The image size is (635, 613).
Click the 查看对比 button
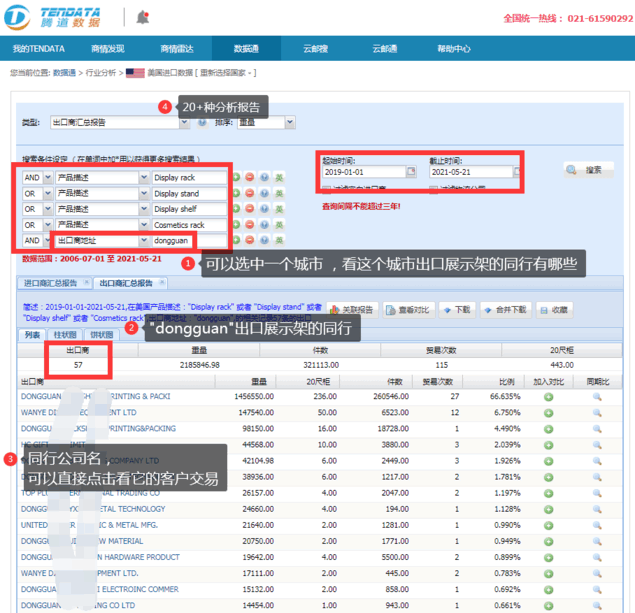click(x=409, y=310)
